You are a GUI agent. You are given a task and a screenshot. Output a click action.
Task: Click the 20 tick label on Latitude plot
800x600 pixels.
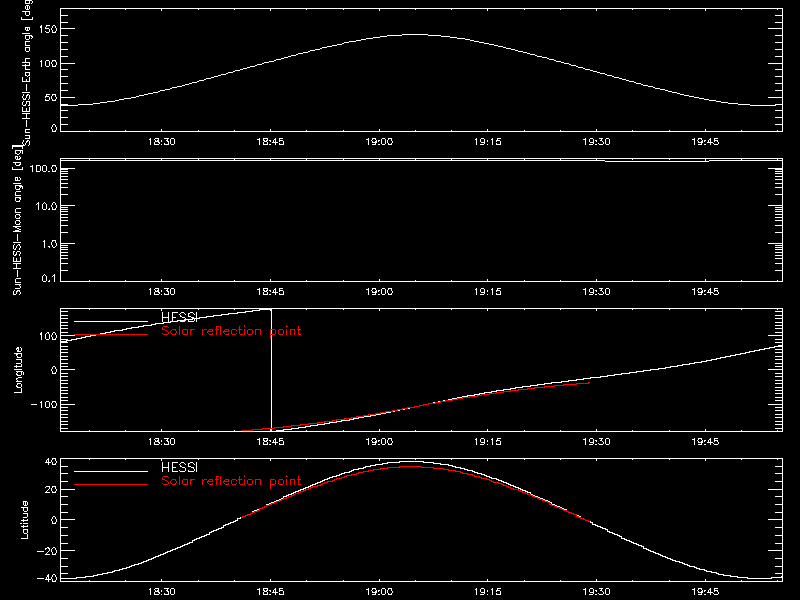click(x=51, y=489)
